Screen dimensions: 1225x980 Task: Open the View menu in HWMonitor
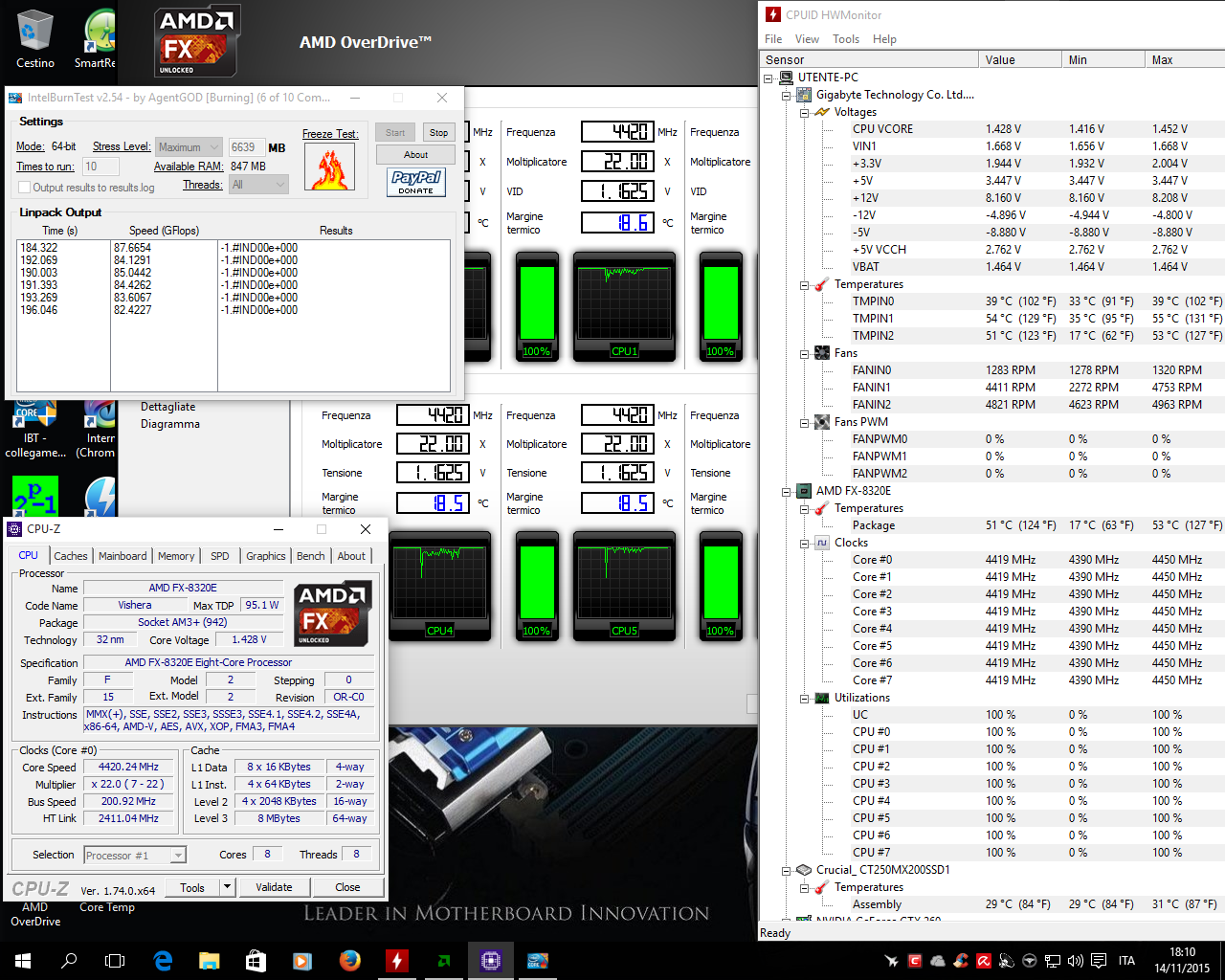[x=807, y=39]
